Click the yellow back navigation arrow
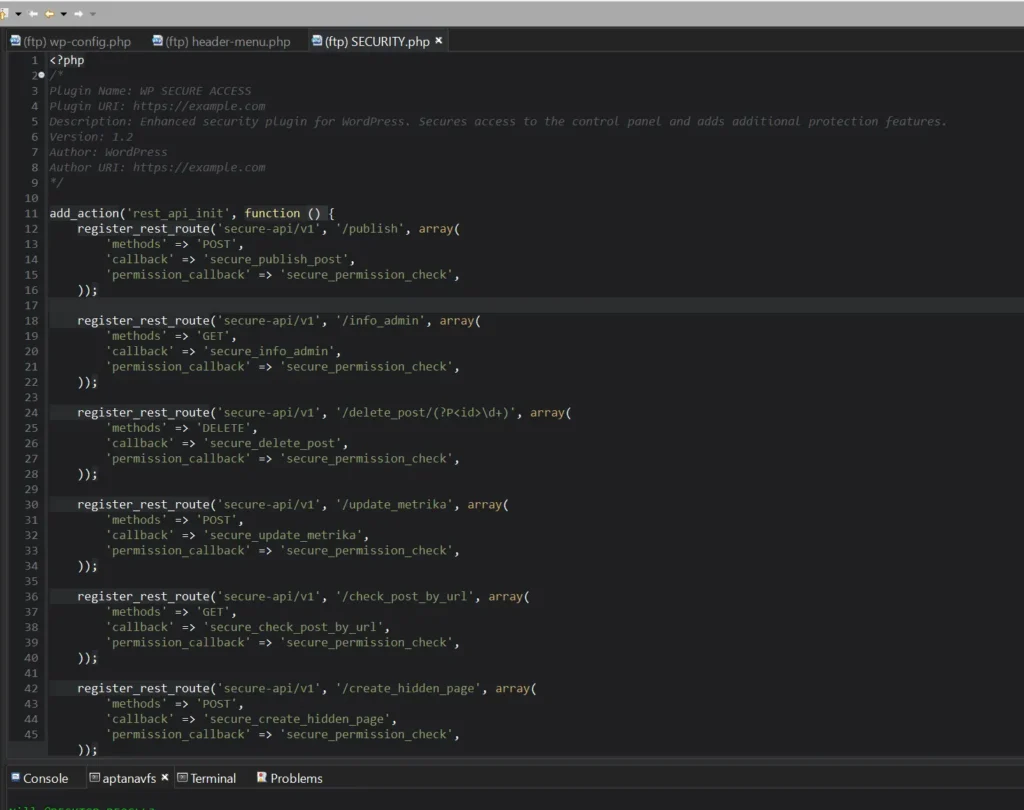This screenshot has height=810, width=1024. [48, 14]
